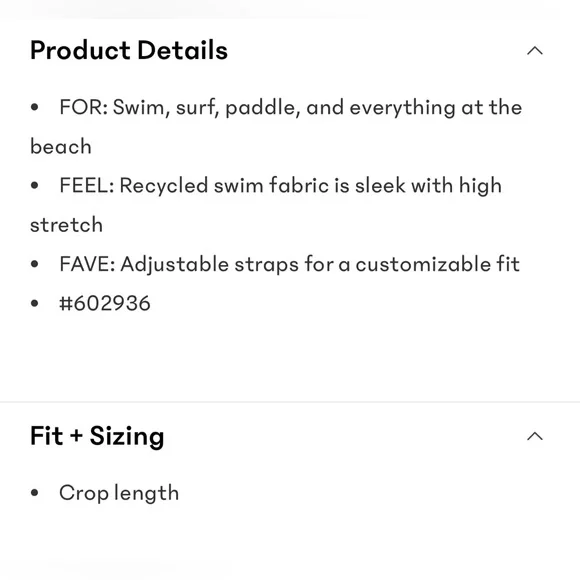Image resolution: width=580 pixels, height=580 pixels.
Task: Click the bullet point before FEEL
Action: point(35,185)
